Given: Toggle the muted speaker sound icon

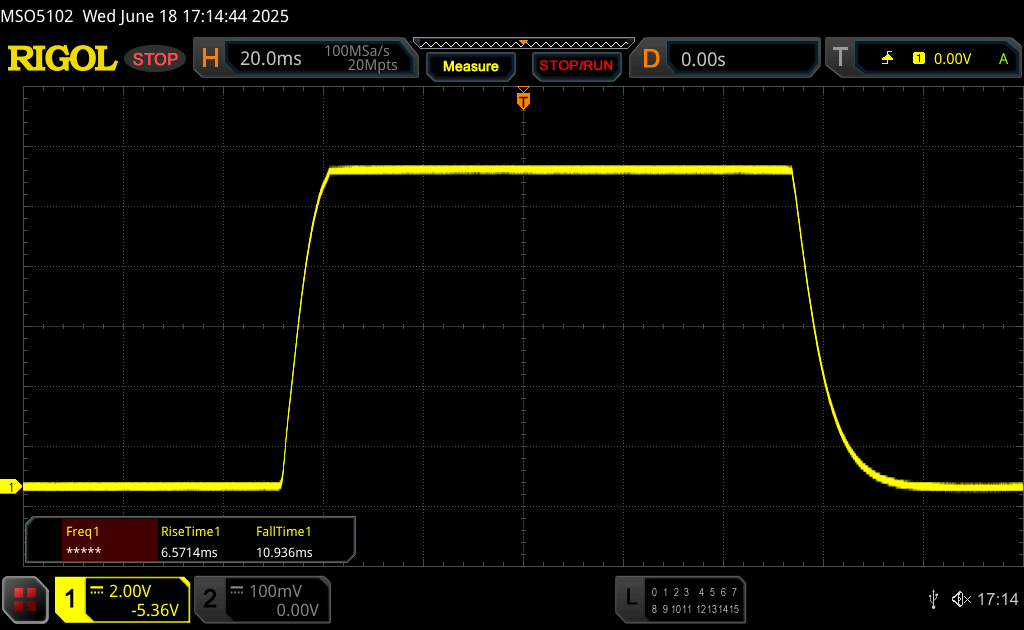Looking at the screenshot, I should pos(961,599).
